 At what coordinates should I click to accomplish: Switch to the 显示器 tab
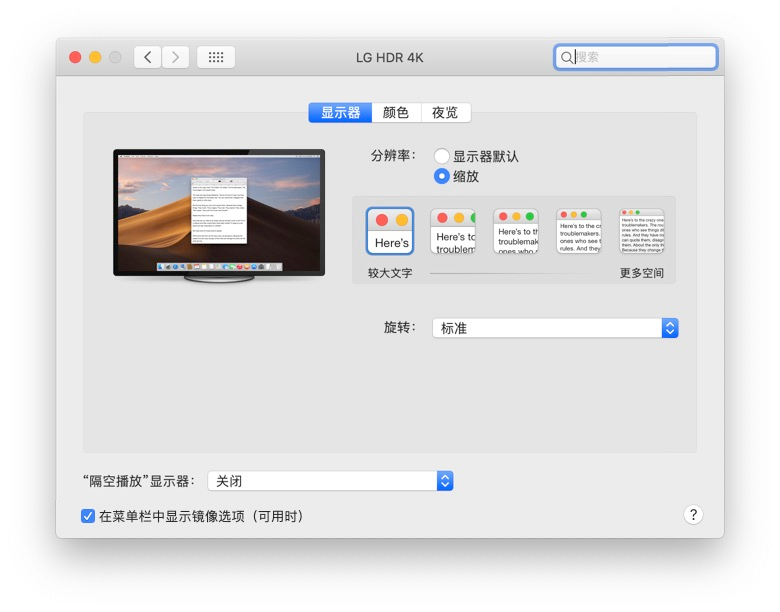pos(340,113)
